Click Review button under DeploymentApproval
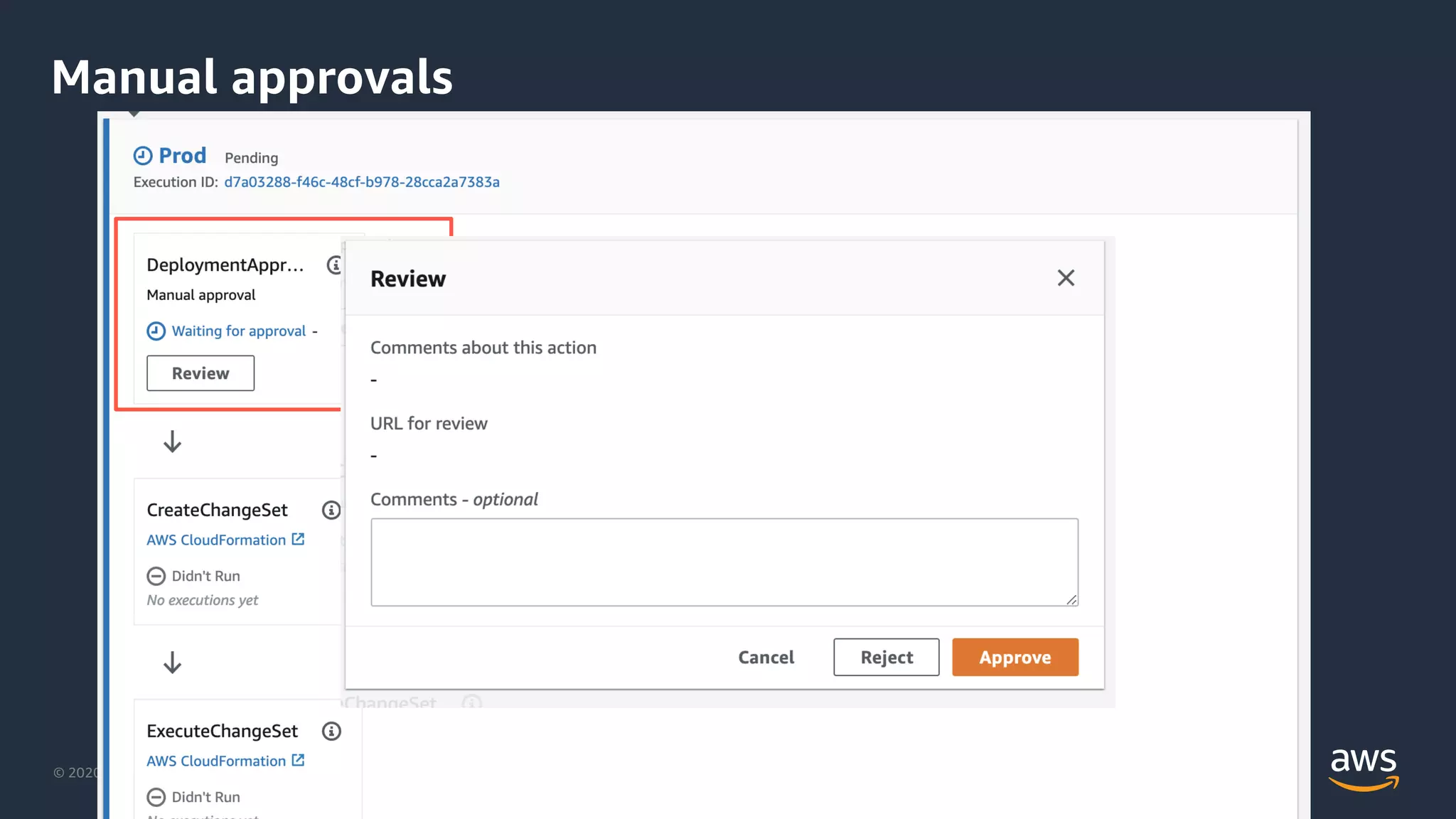1456x819 pixels. point(200,373)
